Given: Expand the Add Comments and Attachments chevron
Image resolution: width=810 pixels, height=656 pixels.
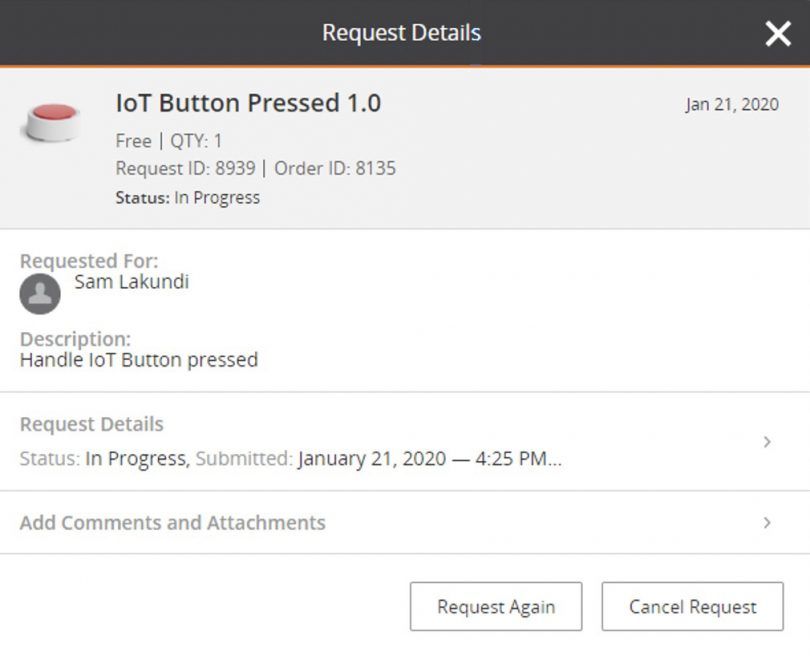Looking at the screenshot, I should tap(767, 523).
